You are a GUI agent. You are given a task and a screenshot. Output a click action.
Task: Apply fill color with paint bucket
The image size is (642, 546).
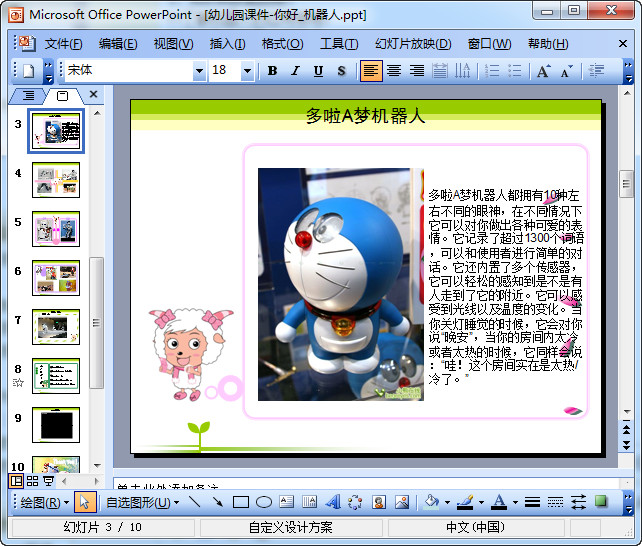[x=432, y=502]
